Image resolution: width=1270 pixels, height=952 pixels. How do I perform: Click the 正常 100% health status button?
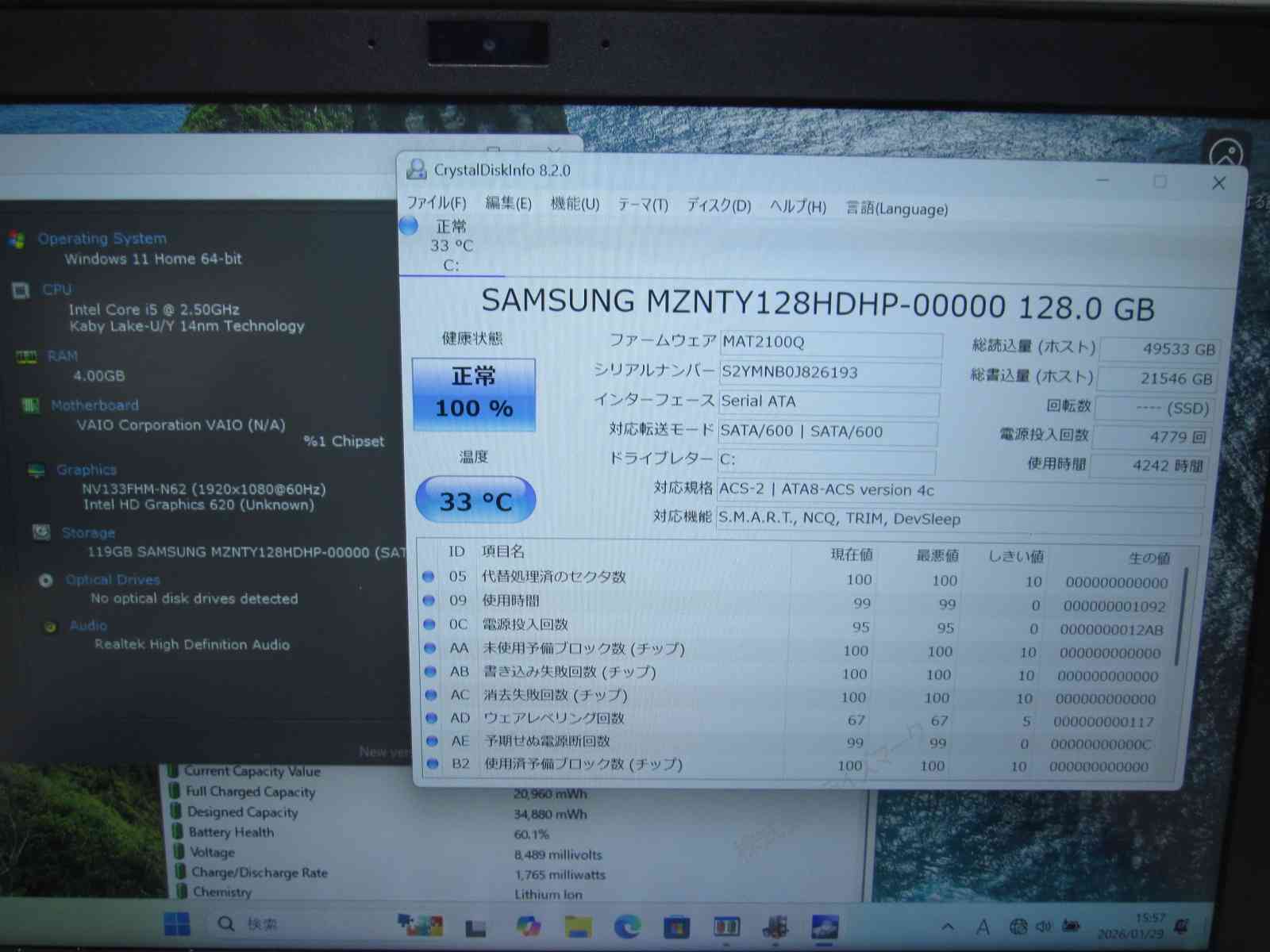(x=474, y=393)
